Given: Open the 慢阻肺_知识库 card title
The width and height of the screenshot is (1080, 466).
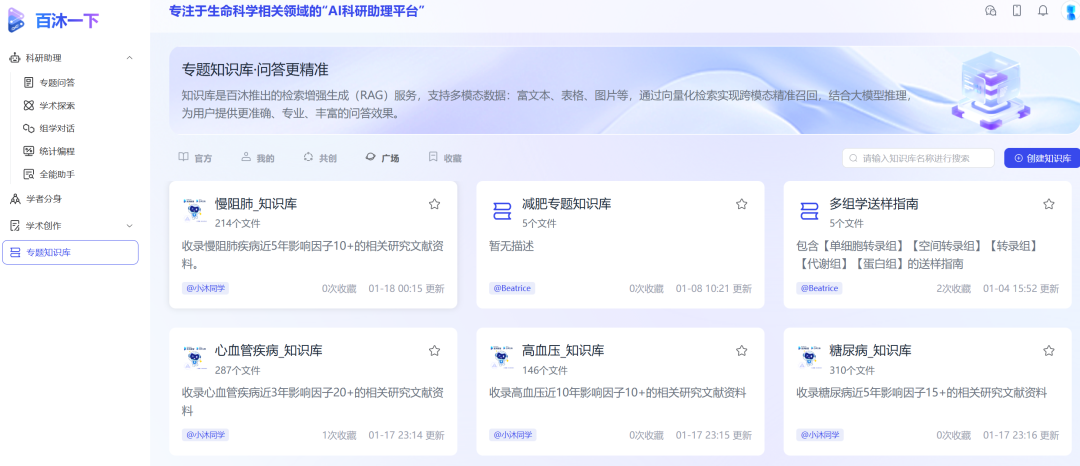Looking at the screenshot, I should 256,204.
